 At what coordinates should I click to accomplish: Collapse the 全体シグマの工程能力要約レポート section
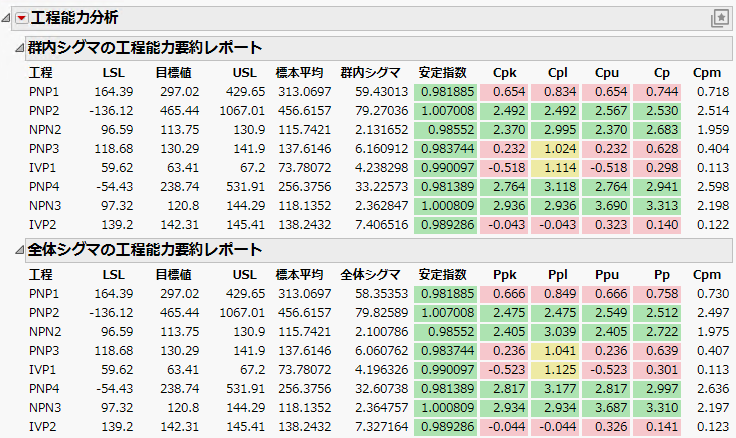coord(20,249)
